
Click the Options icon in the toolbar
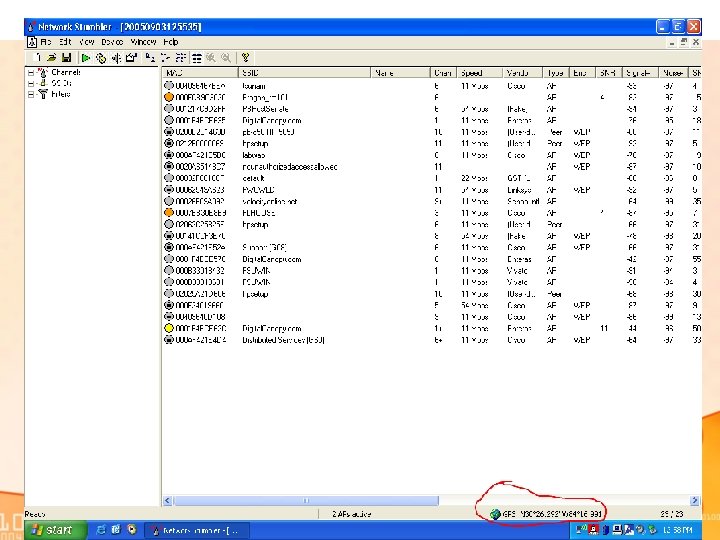(132, 58)
